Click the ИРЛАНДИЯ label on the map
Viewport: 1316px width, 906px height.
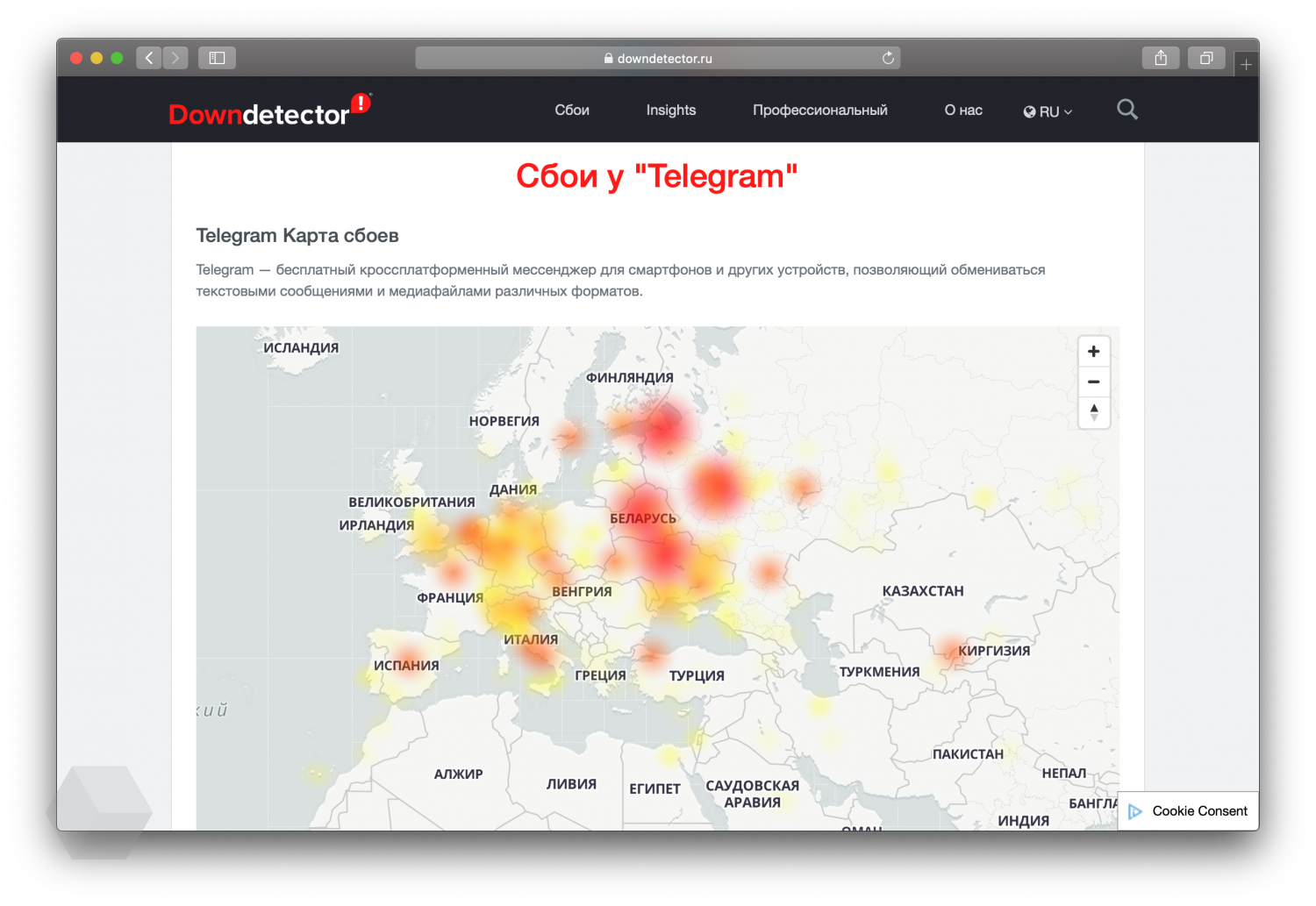[x=376, y=524]
